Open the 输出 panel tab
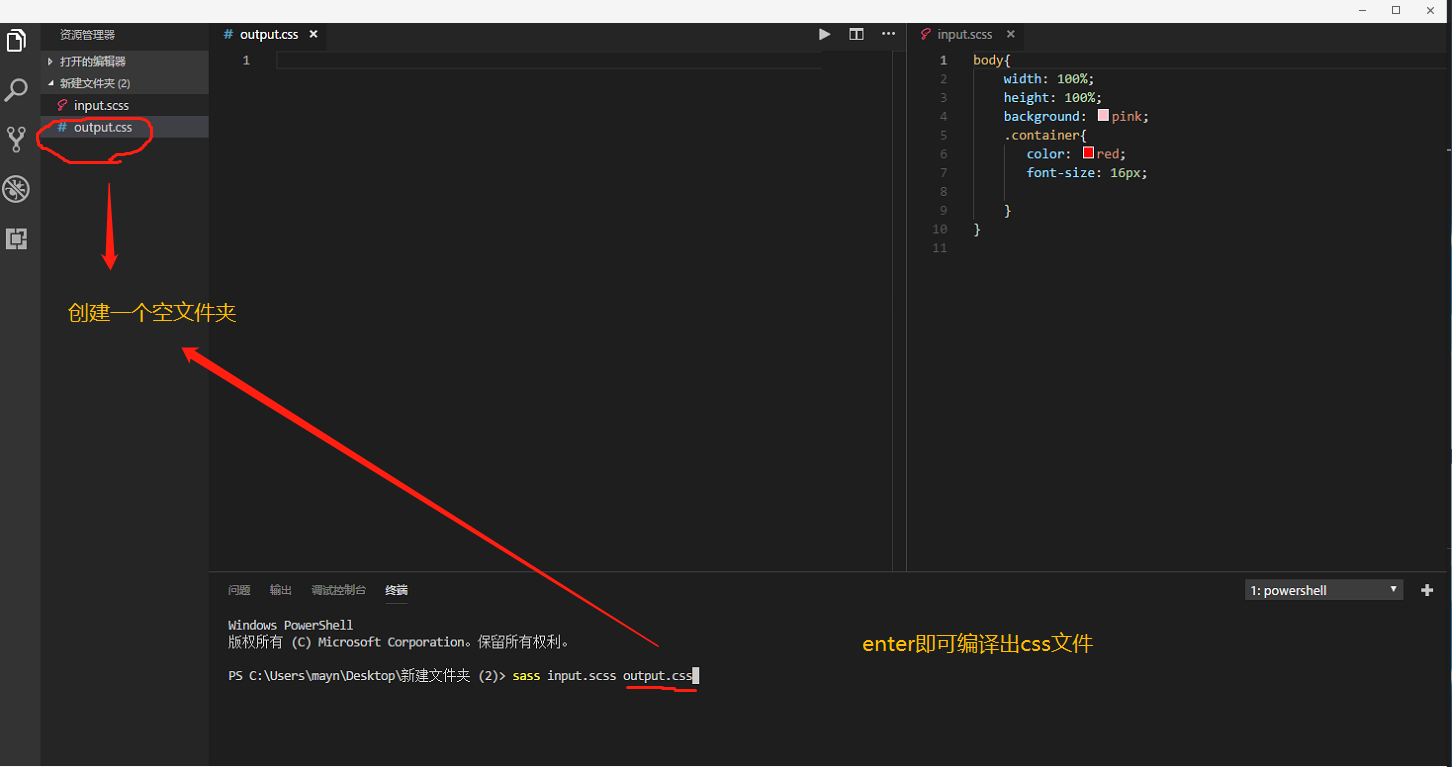Image resolution: width=1452 pixels, height=767 pixels. (281, 590)
